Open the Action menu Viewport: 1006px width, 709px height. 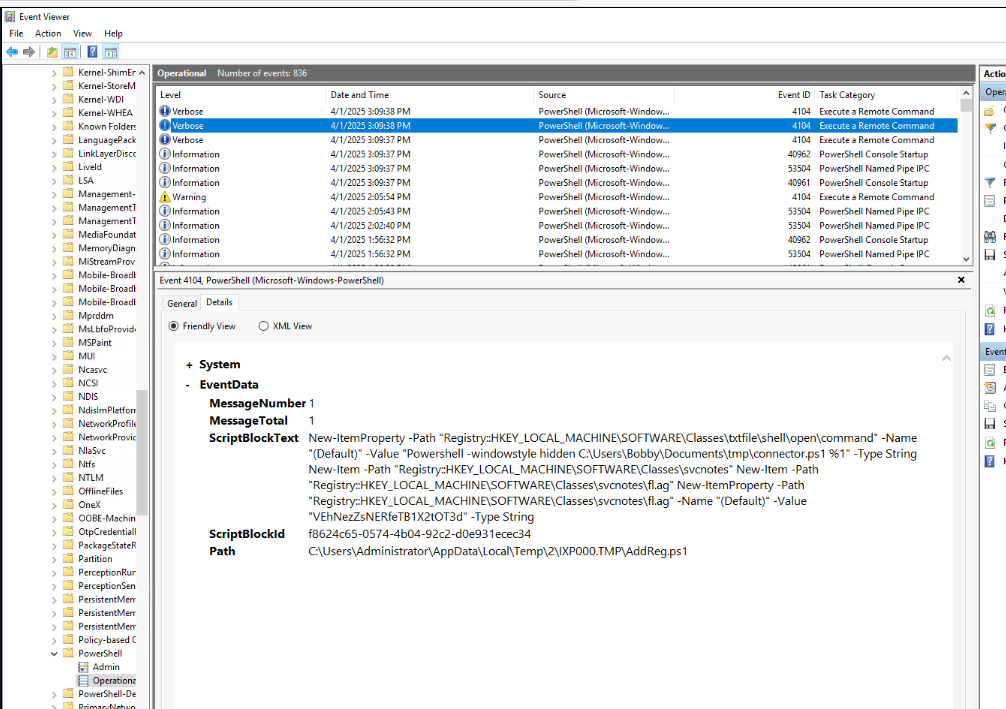tap(48, 33)
